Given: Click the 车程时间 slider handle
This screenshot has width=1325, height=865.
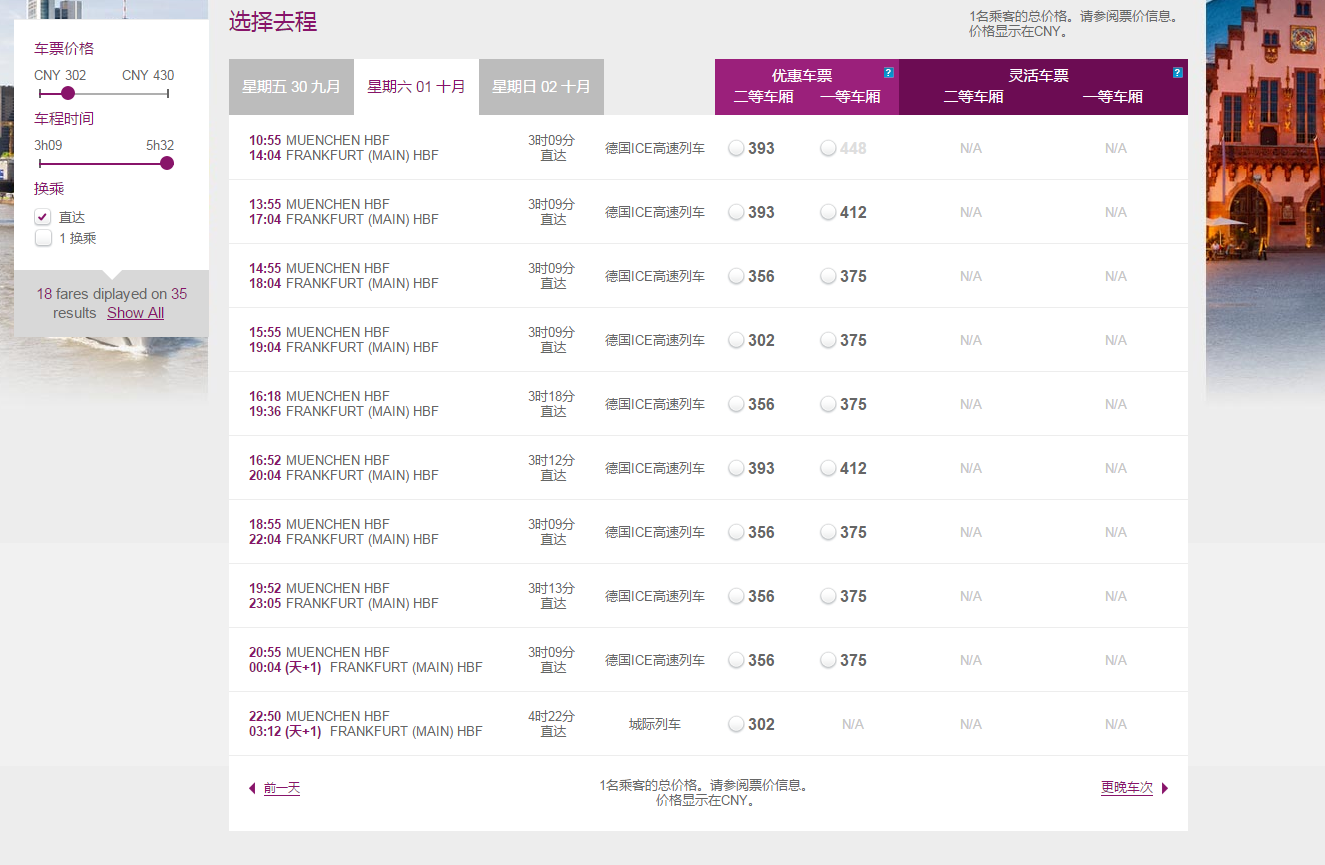Looking at the screenshot, I should [167, 163].
